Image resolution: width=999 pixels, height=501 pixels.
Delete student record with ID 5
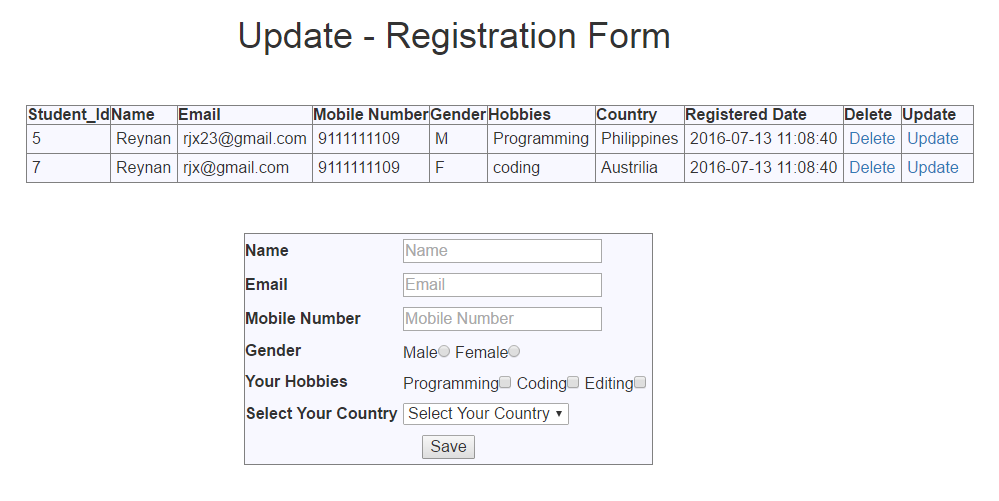point(872,139)
